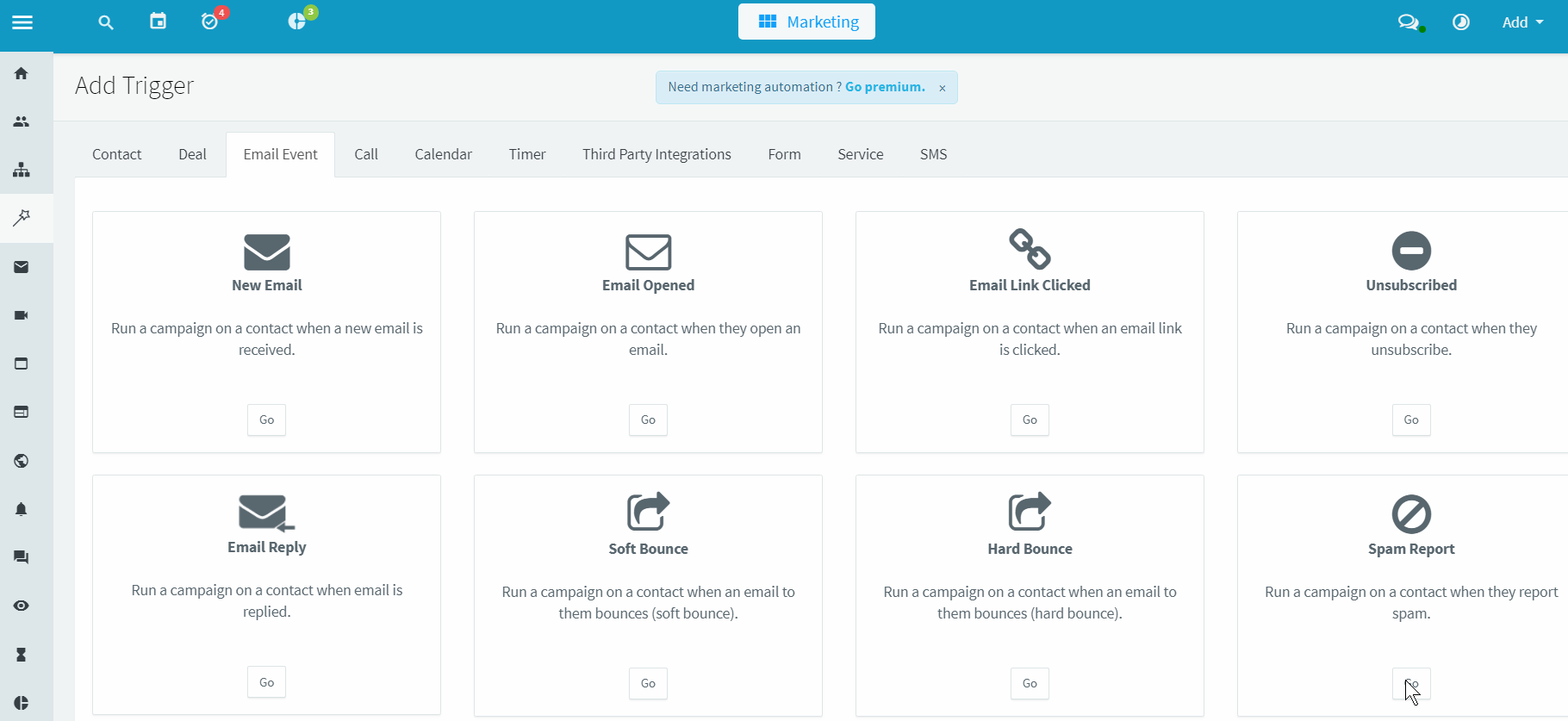Click the home icon in sidebar

(x=22, y=73)
